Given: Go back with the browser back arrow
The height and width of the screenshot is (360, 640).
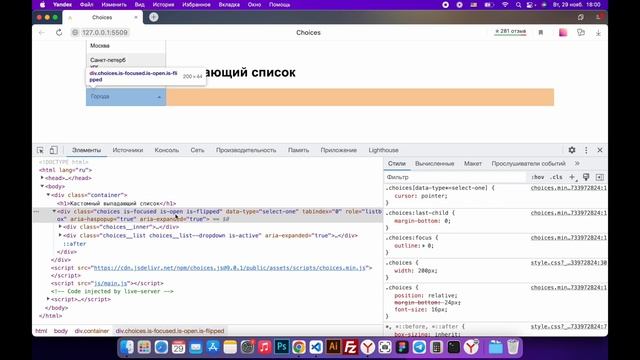Looking at the screenshot, I should coord(42,33).
